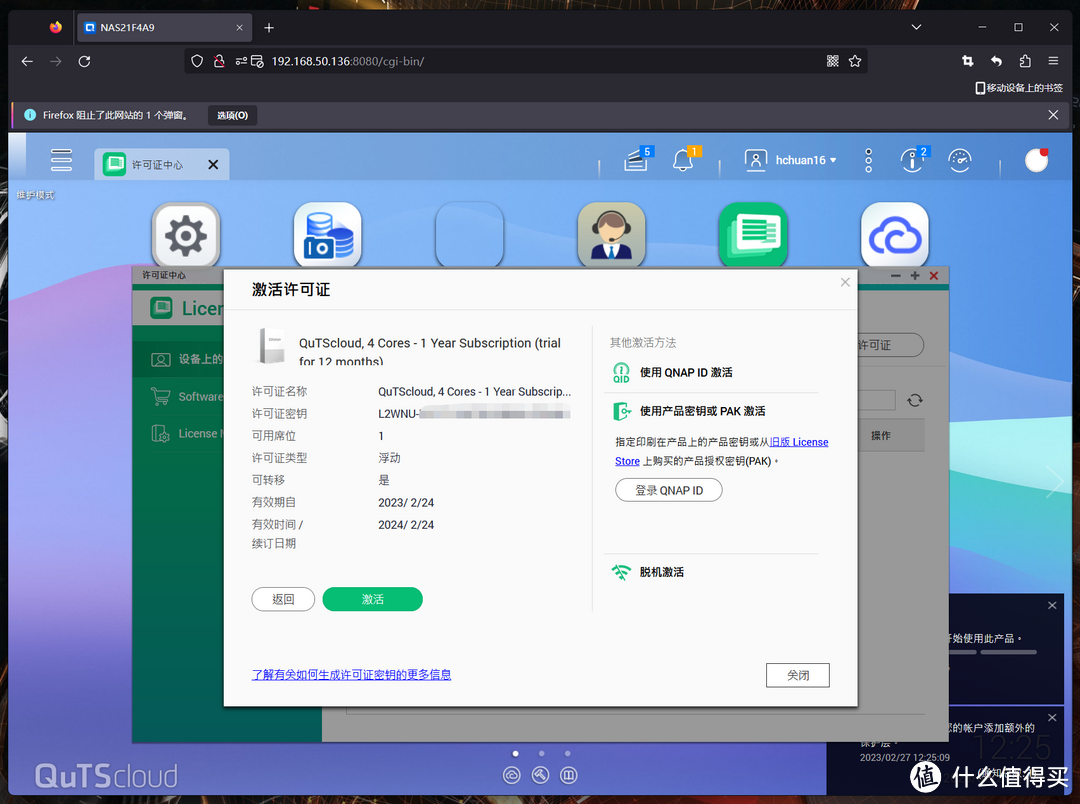Image resolution: width=1080 pixels, height=804 pixels.
Task: Open the Firefox application menu
Action: [1053, 61]
